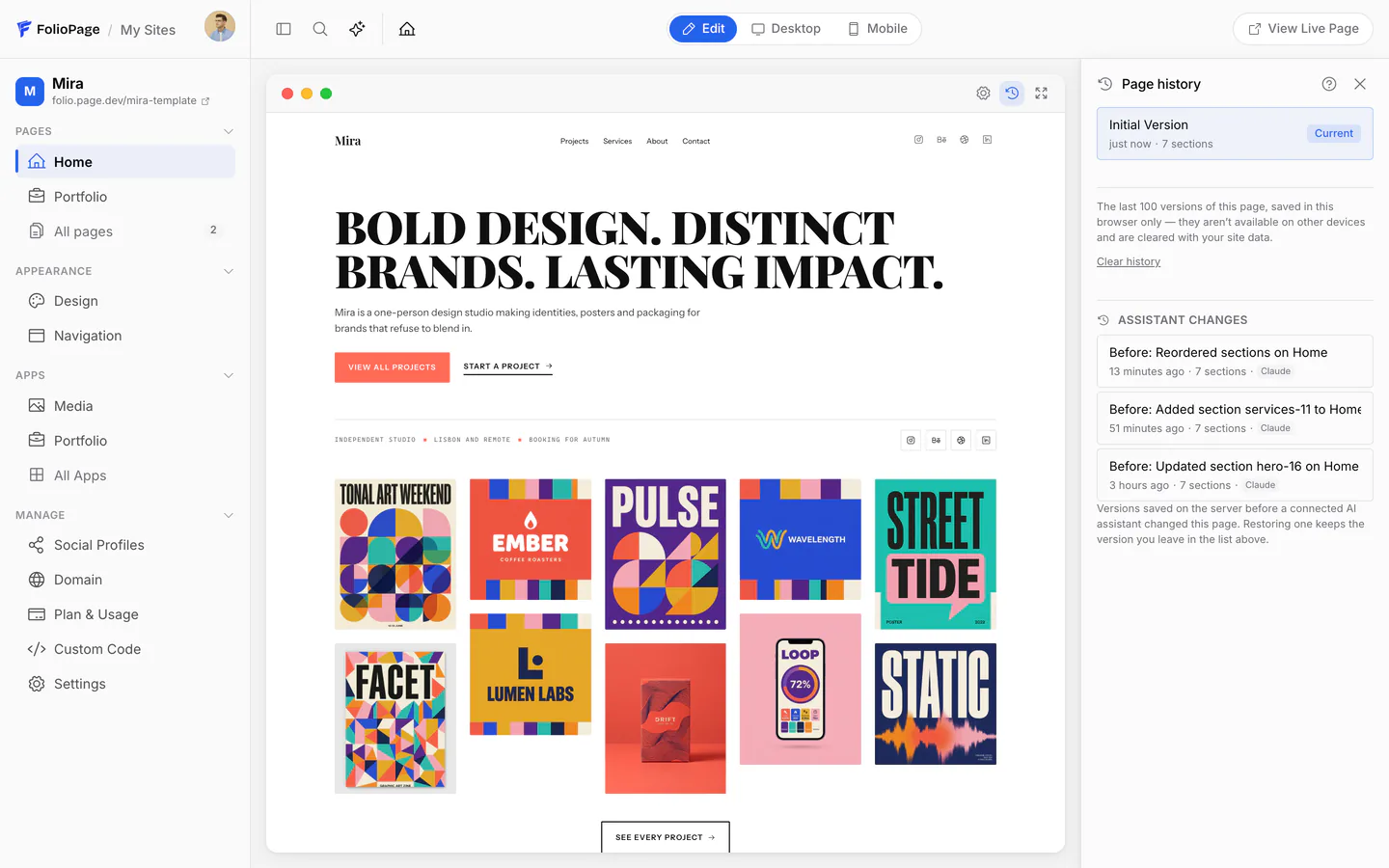
Task: Open the Street Tide project thumbnail
Action: pos(936,555)
